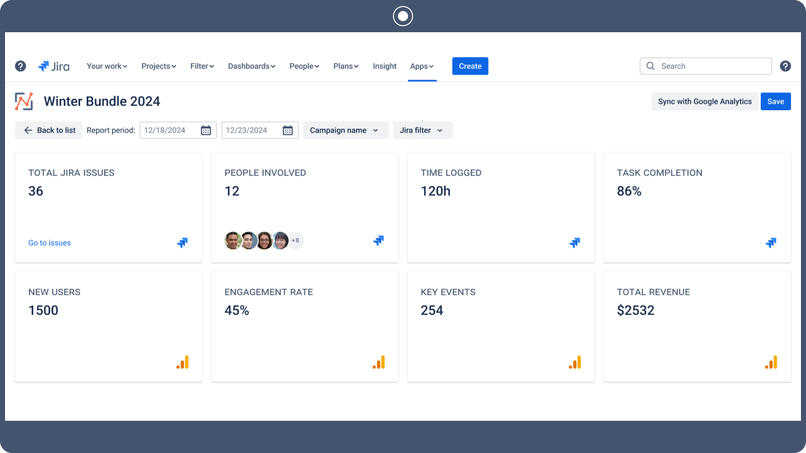806x453 pixels.
Task: Click the New Users value 1500
Action: coord(43,311)
